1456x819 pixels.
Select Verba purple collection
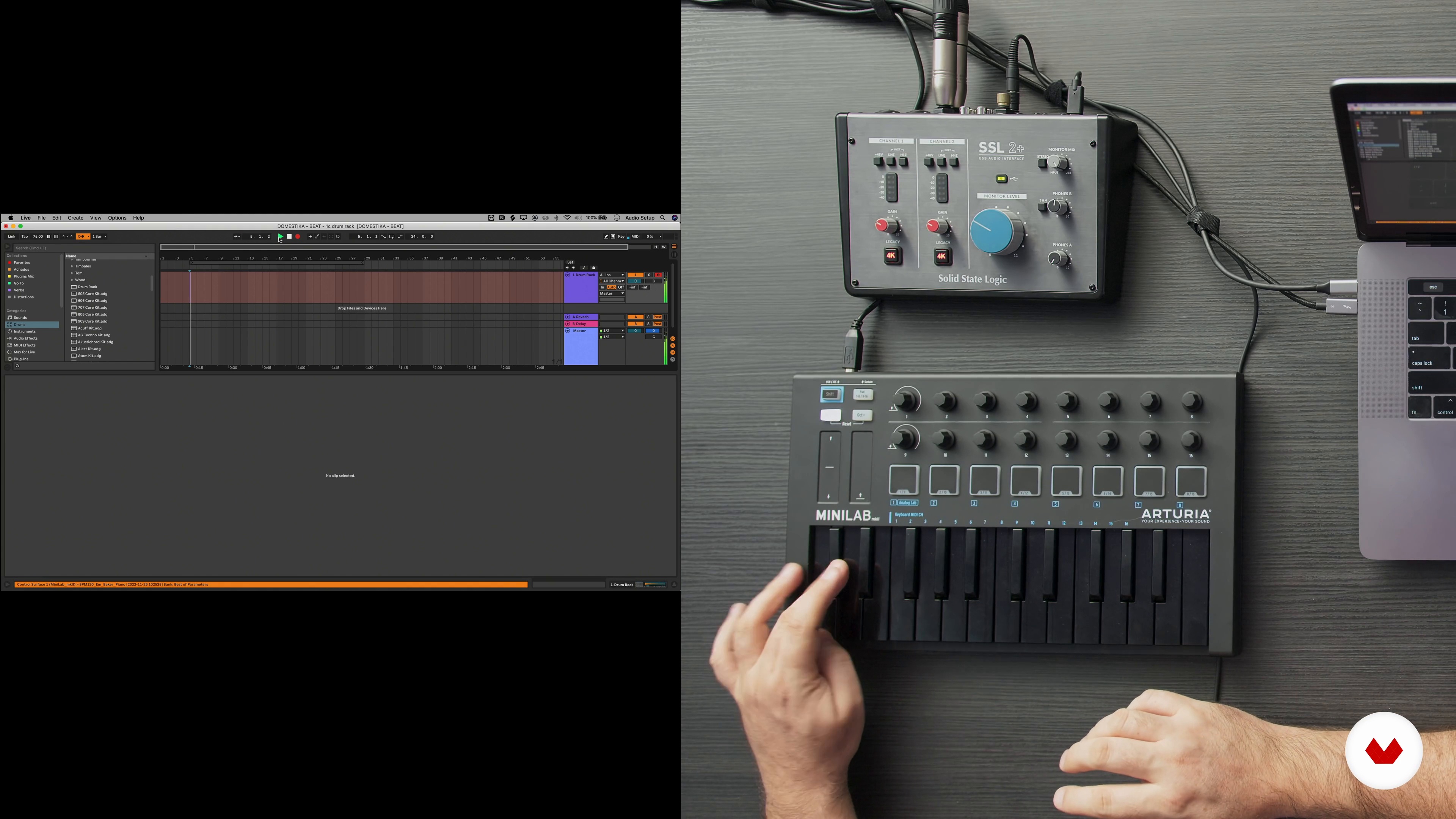tap(19, 290)
